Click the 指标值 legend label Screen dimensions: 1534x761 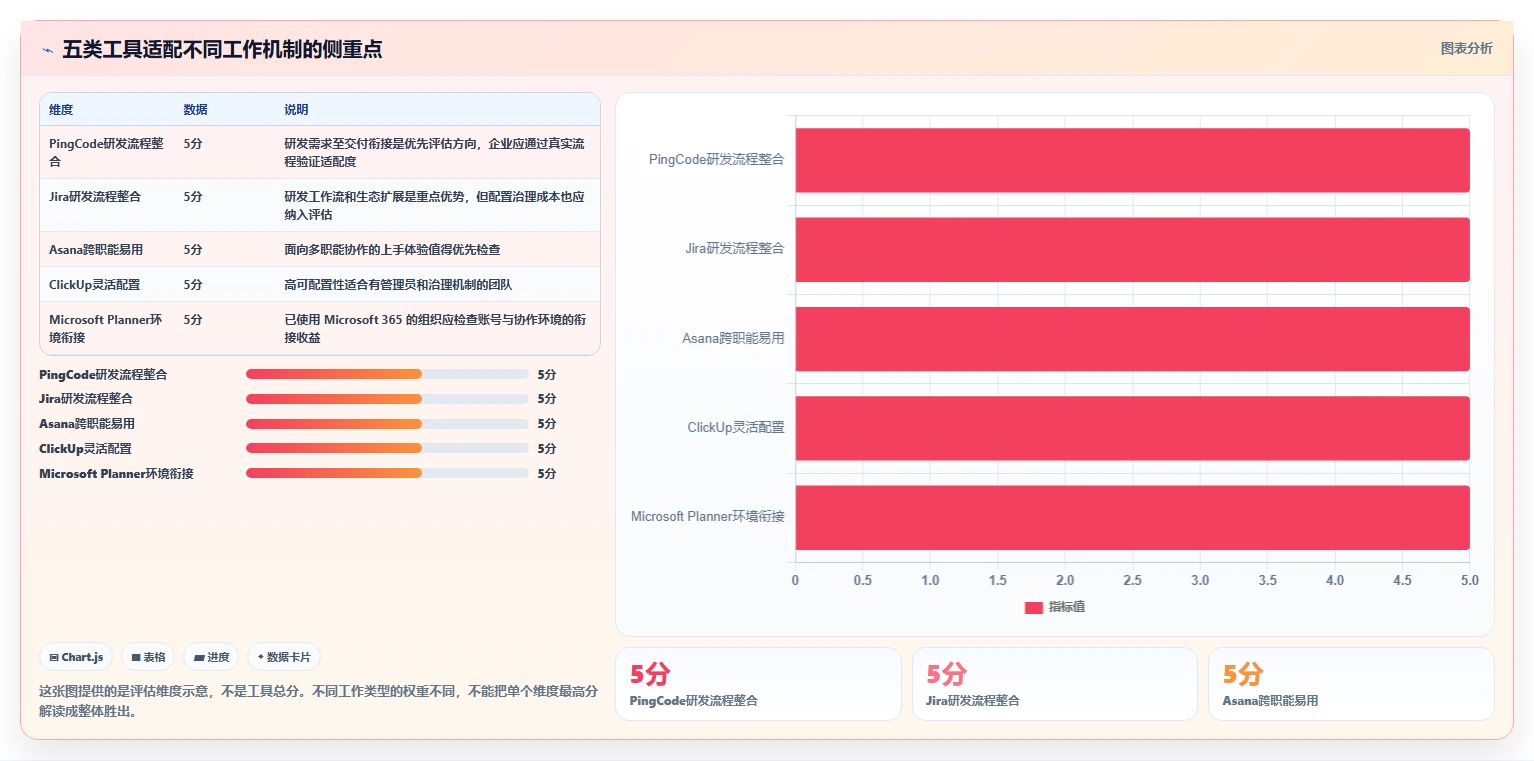point(1066,608)
